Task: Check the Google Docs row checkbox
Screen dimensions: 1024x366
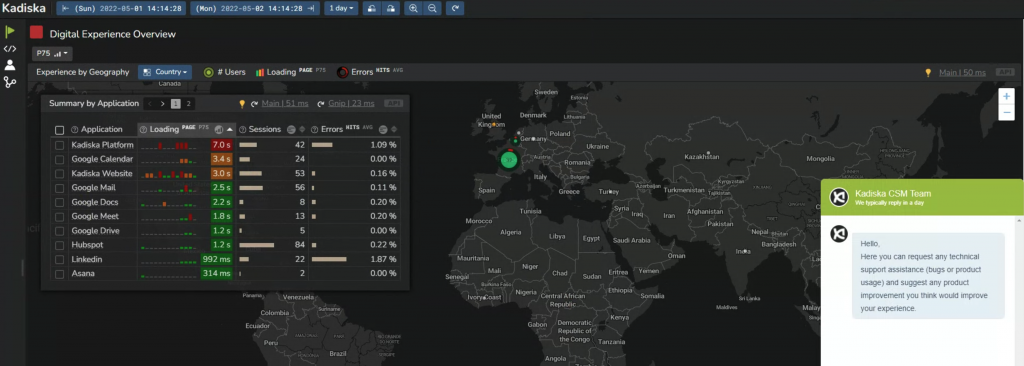Action: pos(59,203)
